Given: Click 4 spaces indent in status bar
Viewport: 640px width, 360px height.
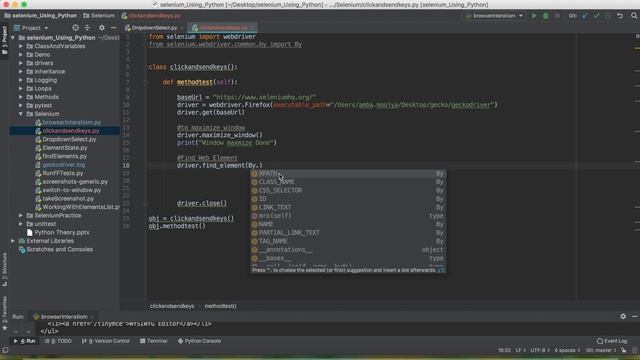Looking at the screenshot, I should pos(567,350).
